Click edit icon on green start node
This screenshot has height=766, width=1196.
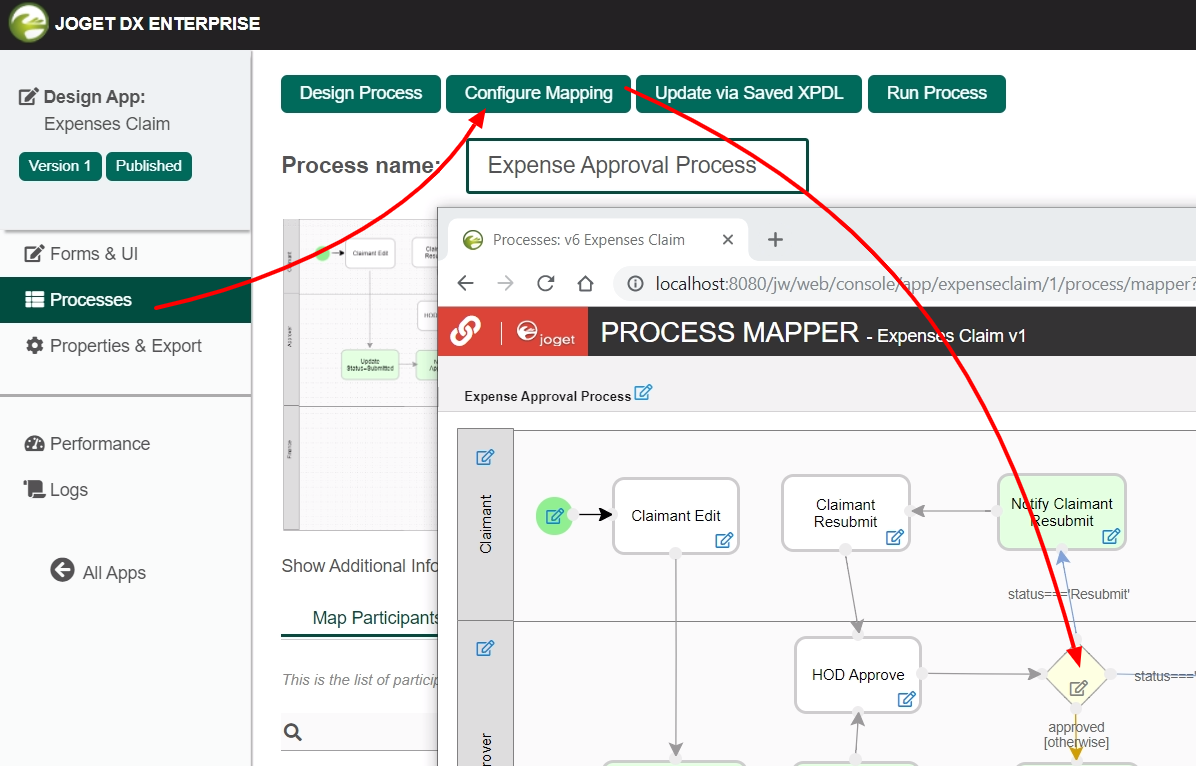555,516
